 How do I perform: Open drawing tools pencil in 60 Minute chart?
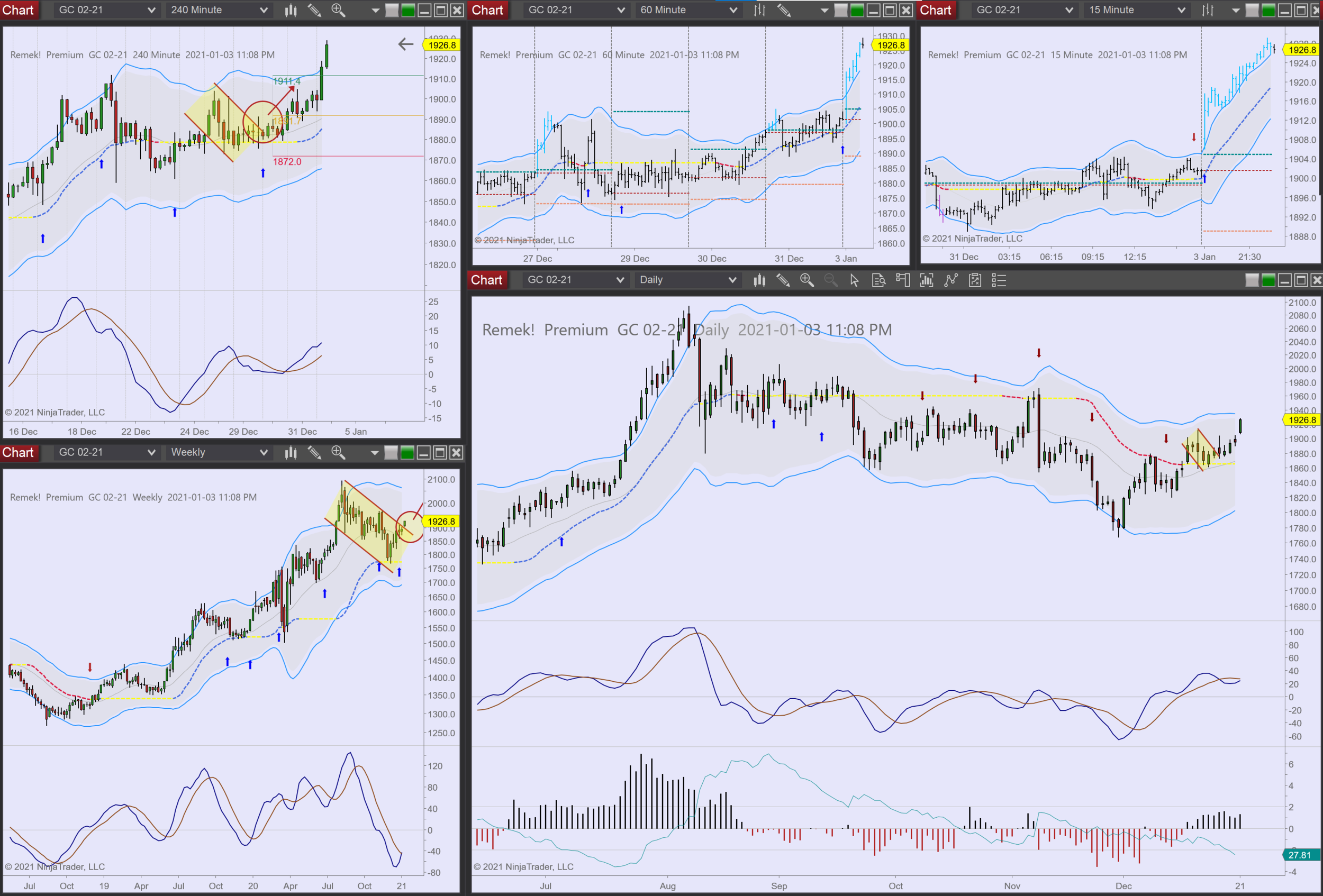[783, 10]
